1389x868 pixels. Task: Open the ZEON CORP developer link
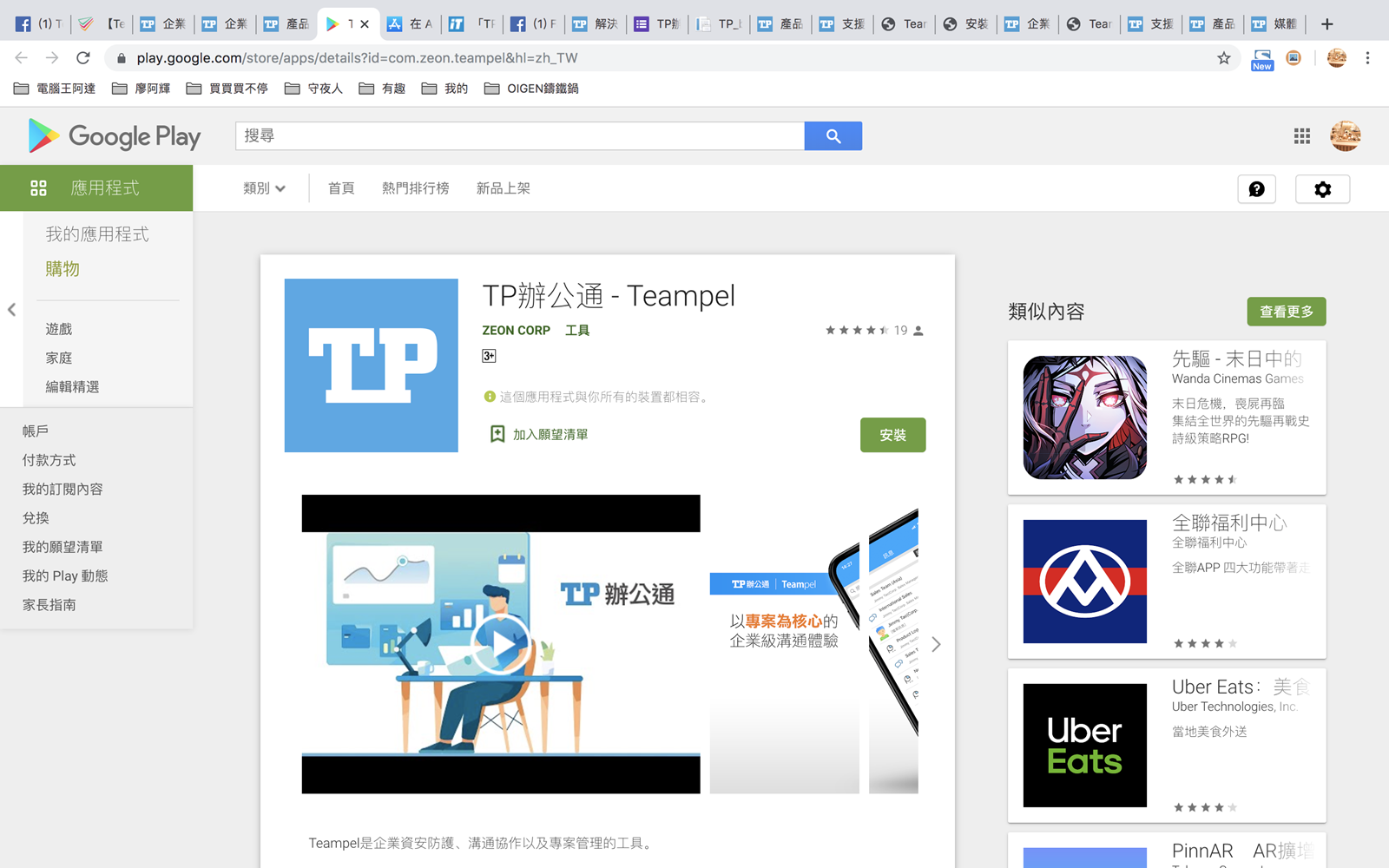pos(516,331)
